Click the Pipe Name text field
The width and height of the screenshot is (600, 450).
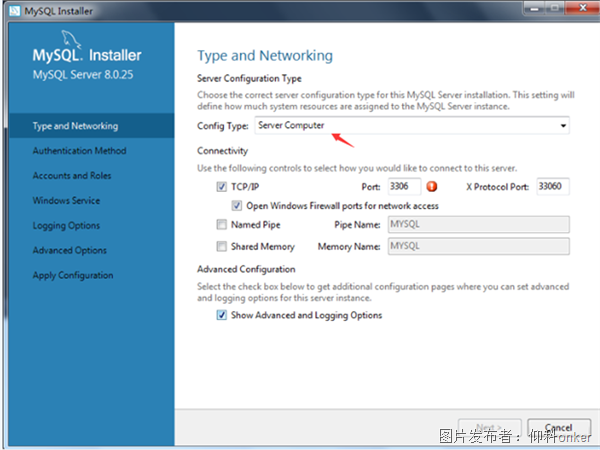coord(477,226)
